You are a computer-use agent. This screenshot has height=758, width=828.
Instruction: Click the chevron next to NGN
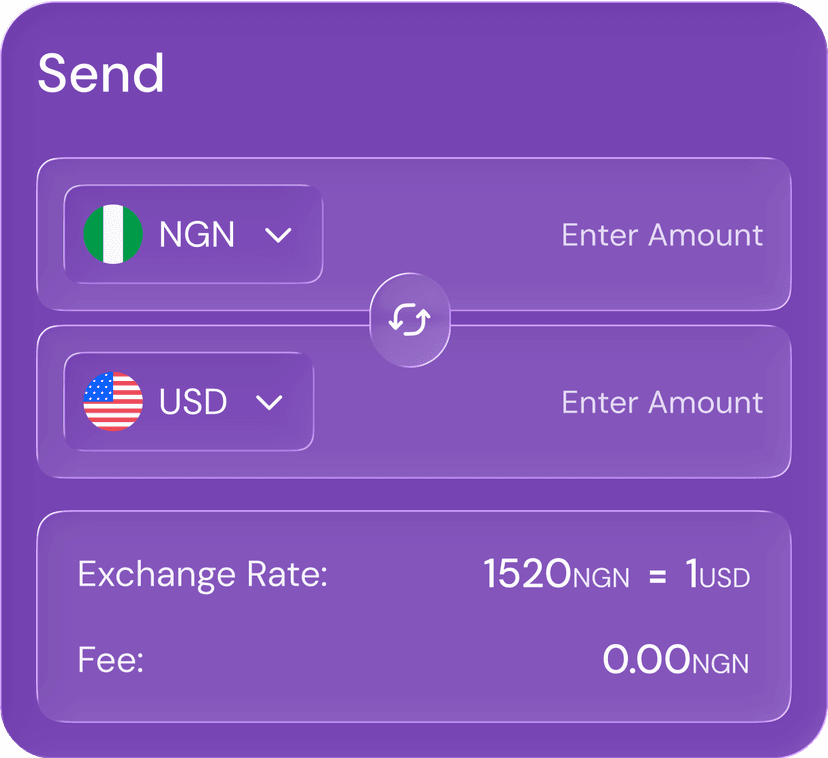[280, 235]
